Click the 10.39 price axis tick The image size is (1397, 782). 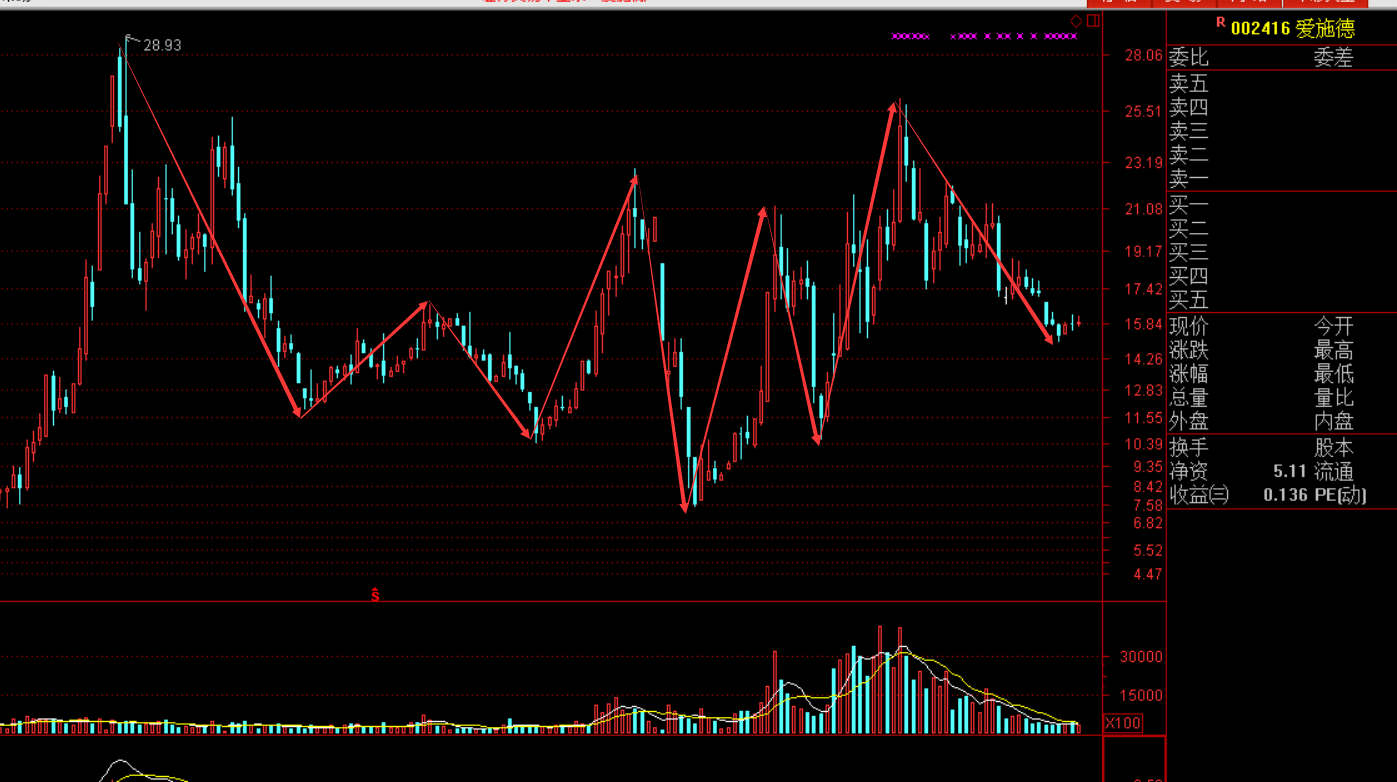point(1143,444)
